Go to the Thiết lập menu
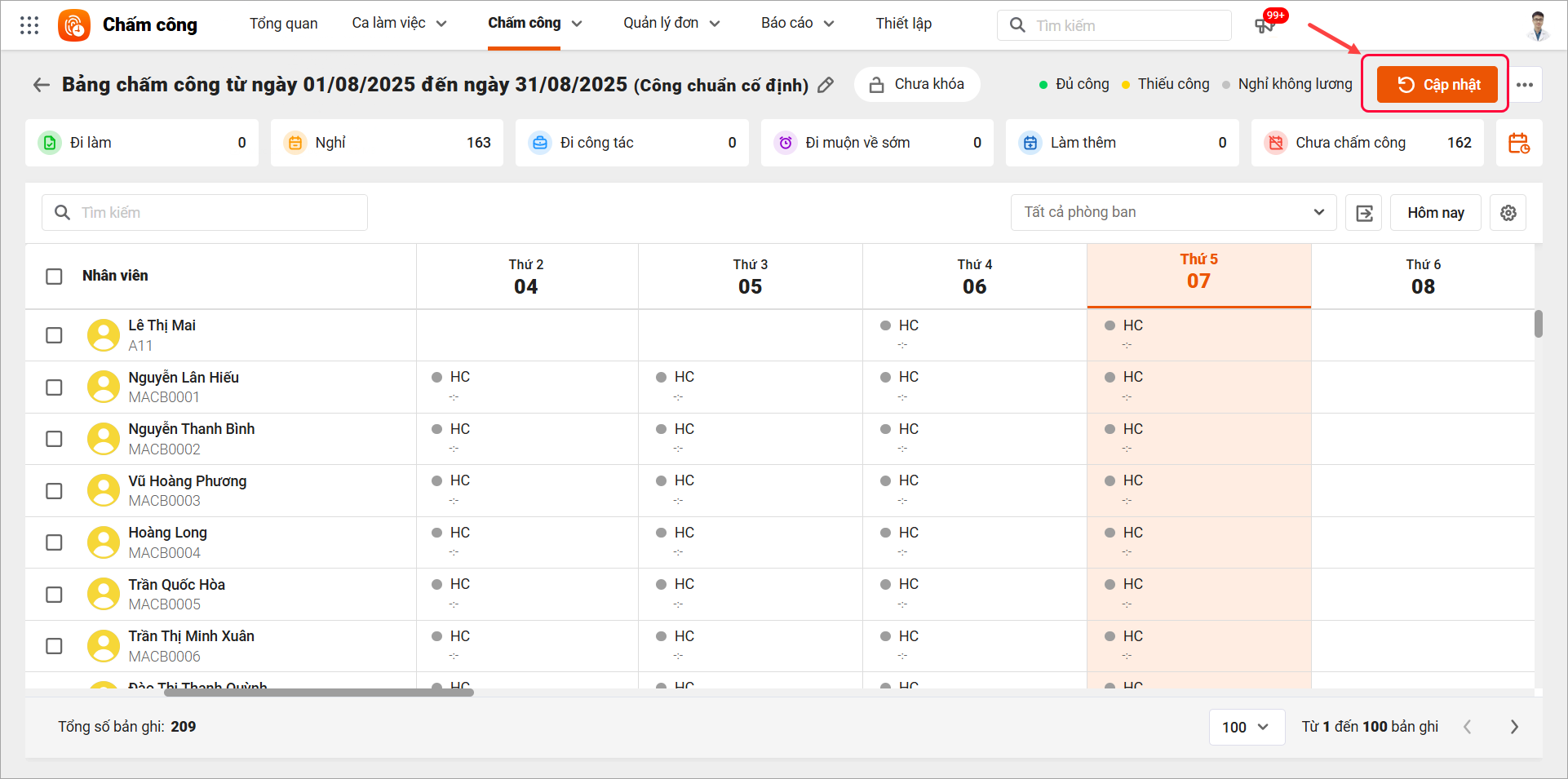Image resolution: width=1568 pixels, height=779 pixels. (x=903, y=24)
